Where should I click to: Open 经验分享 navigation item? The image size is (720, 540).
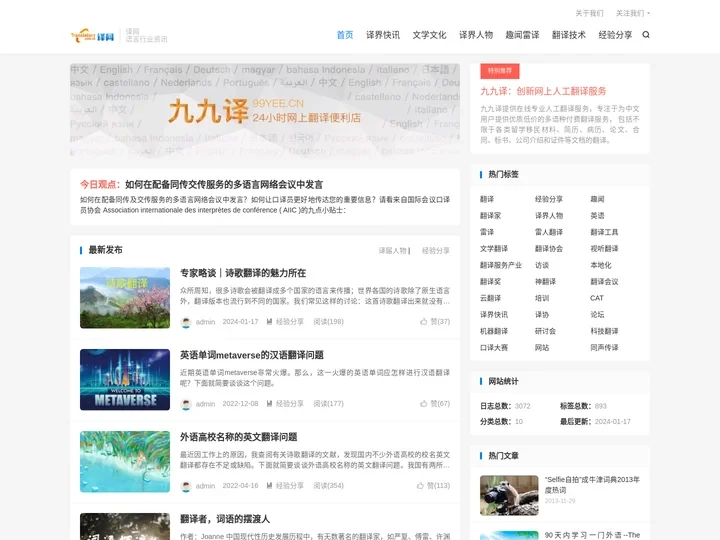pyautogui.click(x=615, y=35)
